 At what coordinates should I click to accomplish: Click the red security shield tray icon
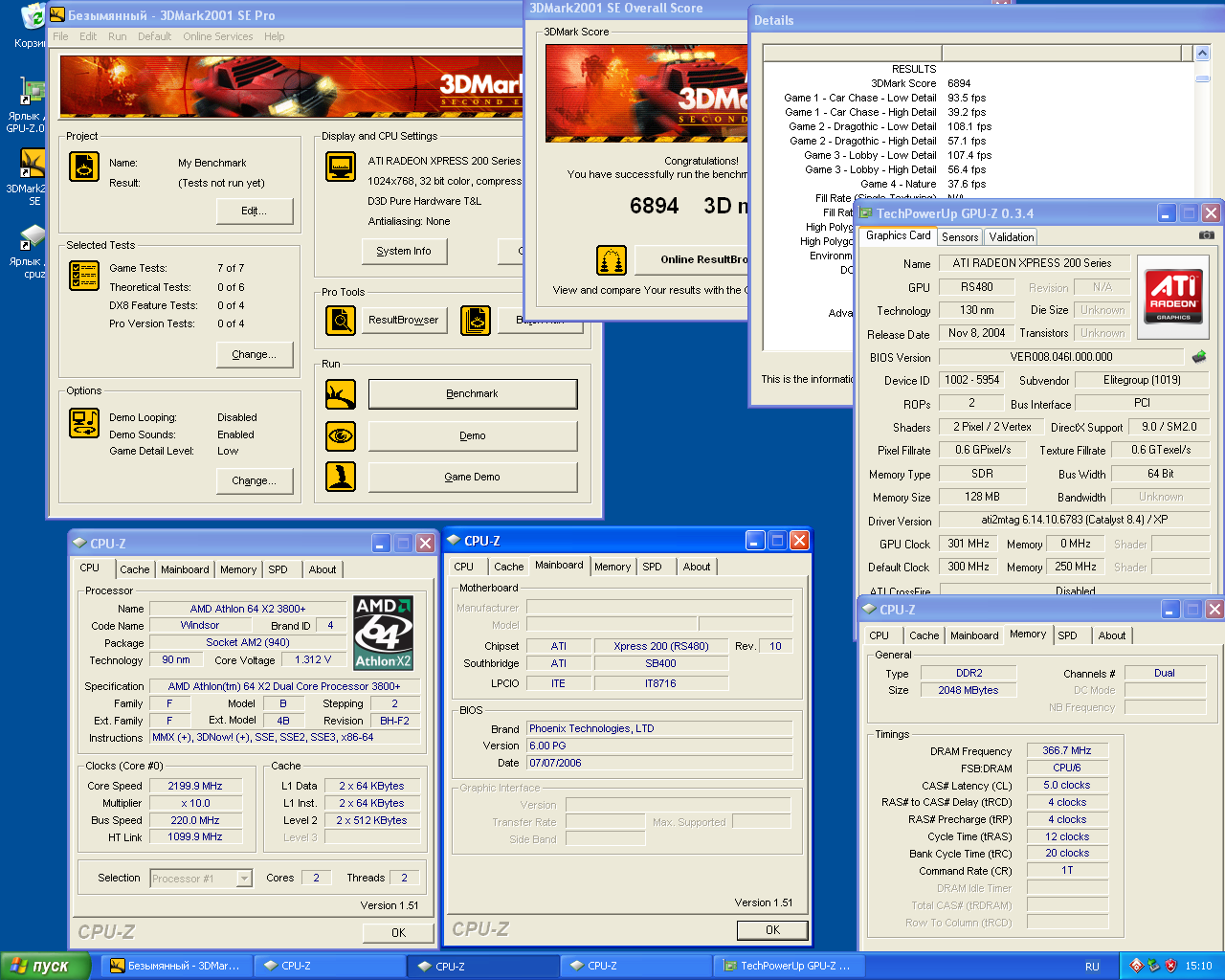[x=1170, y=966]
